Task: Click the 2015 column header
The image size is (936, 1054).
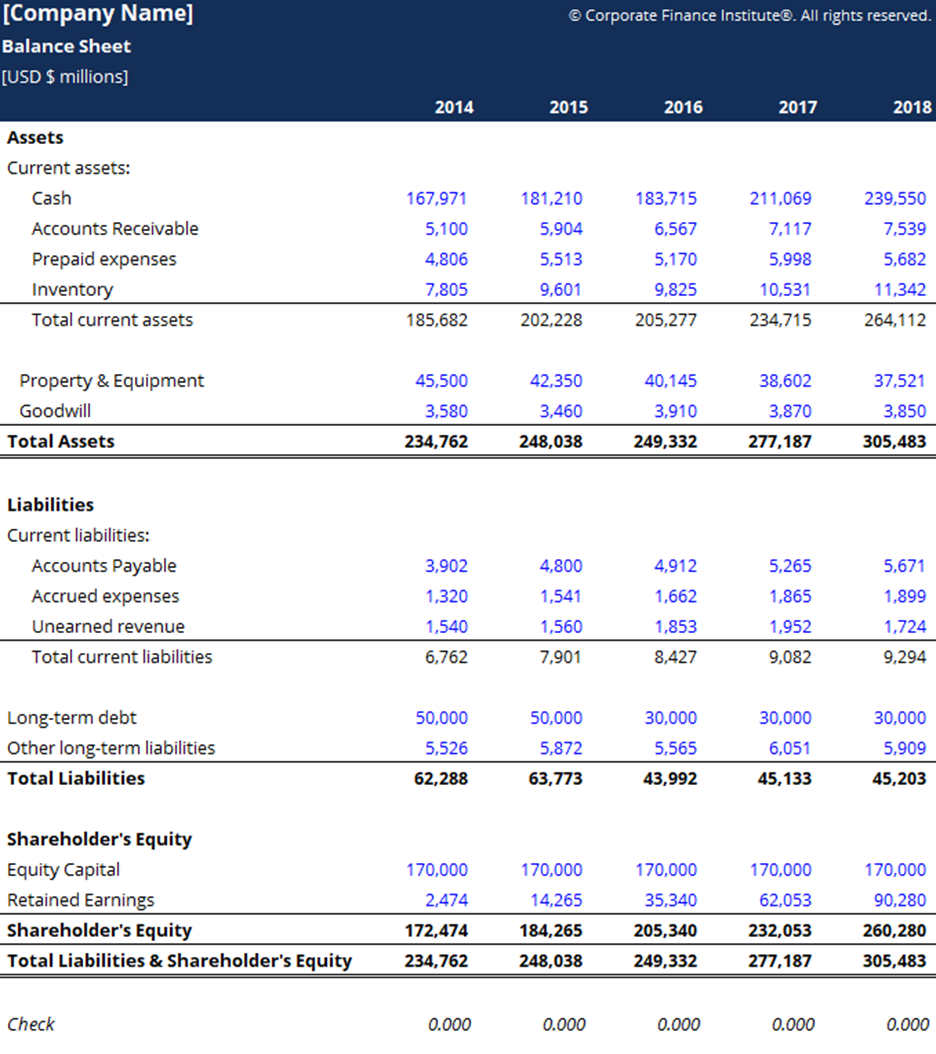Action: pyautogui.click(x=568, y=107)
